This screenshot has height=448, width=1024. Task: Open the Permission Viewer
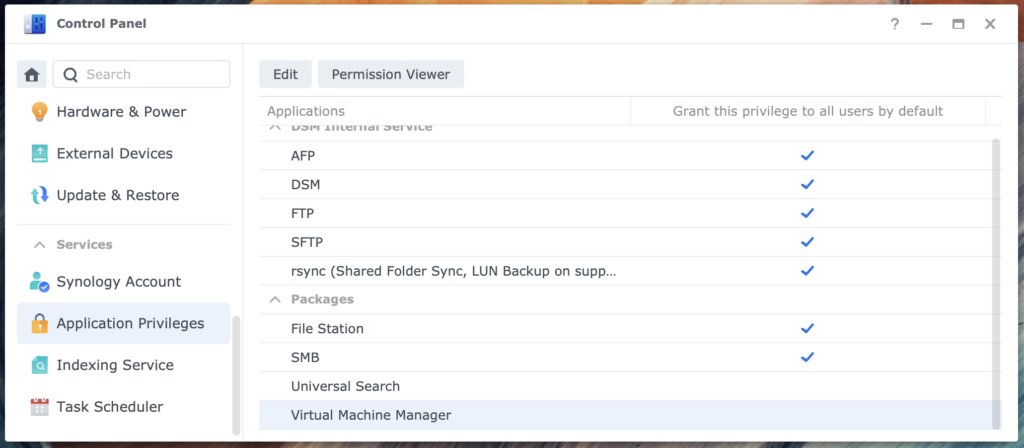(x=391, y=74)
